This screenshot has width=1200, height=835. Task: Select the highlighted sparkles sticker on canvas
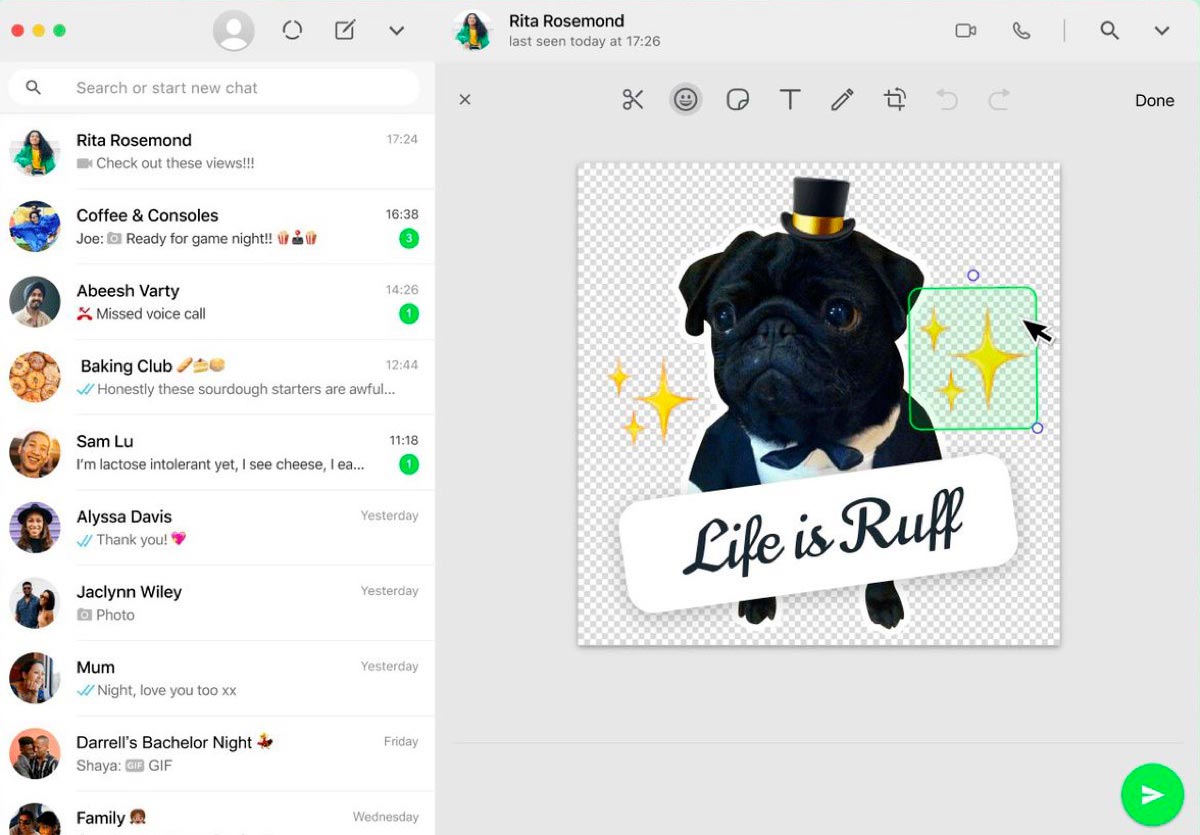[x=973, y=359]
